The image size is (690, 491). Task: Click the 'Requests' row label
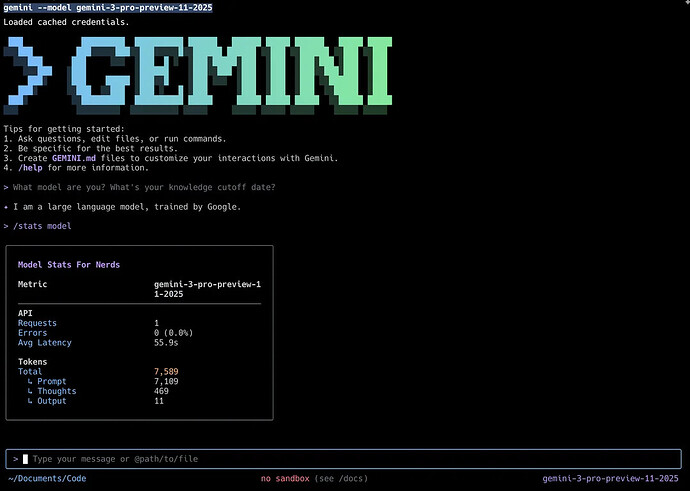tap(37, 323)
